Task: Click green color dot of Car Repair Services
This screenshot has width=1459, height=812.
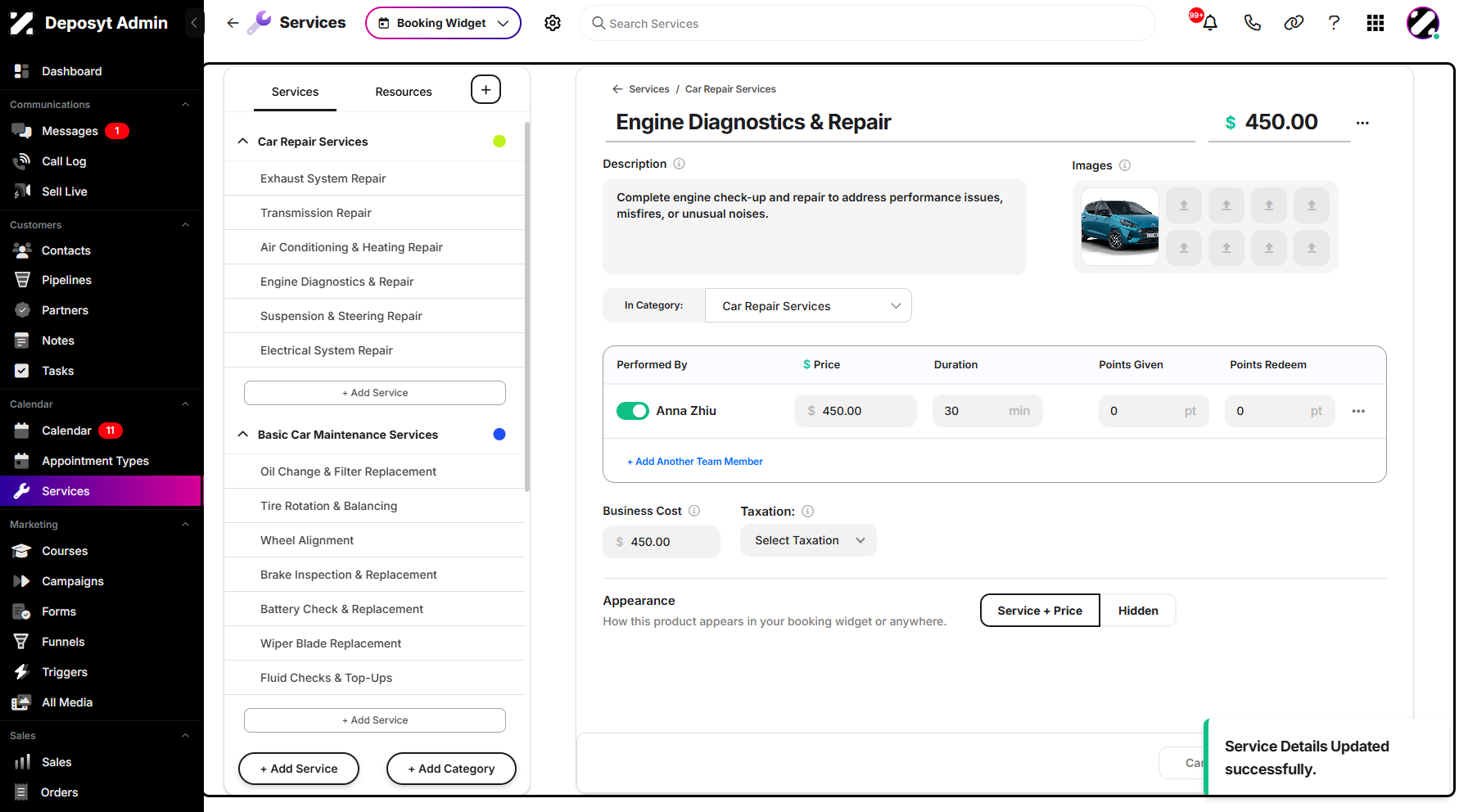Action: [x=499, y=142]
